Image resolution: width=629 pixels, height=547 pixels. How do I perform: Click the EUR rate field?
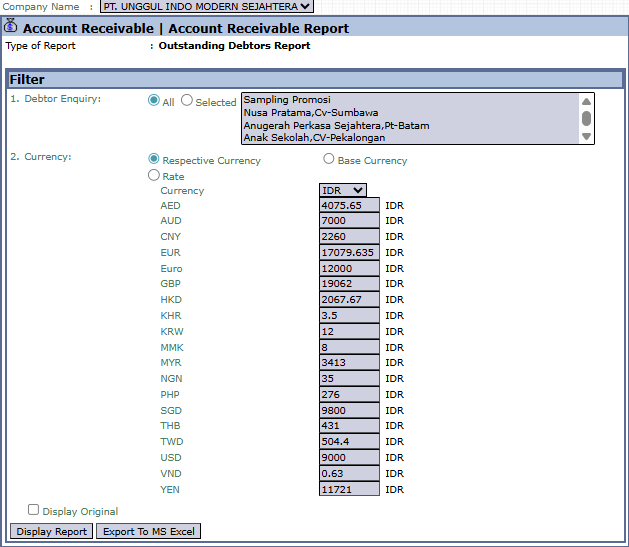click(349, 253)
